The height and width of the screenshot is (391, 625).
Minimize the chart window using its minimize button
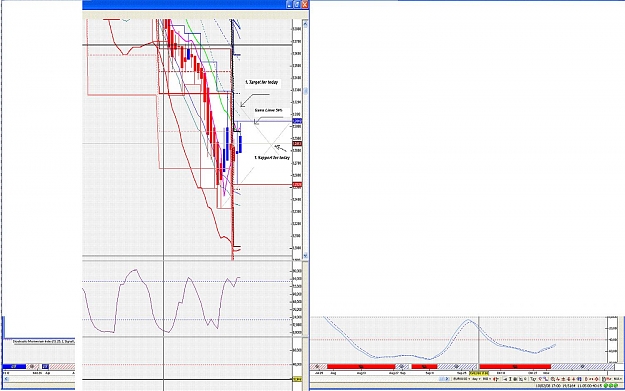[290, 4]
